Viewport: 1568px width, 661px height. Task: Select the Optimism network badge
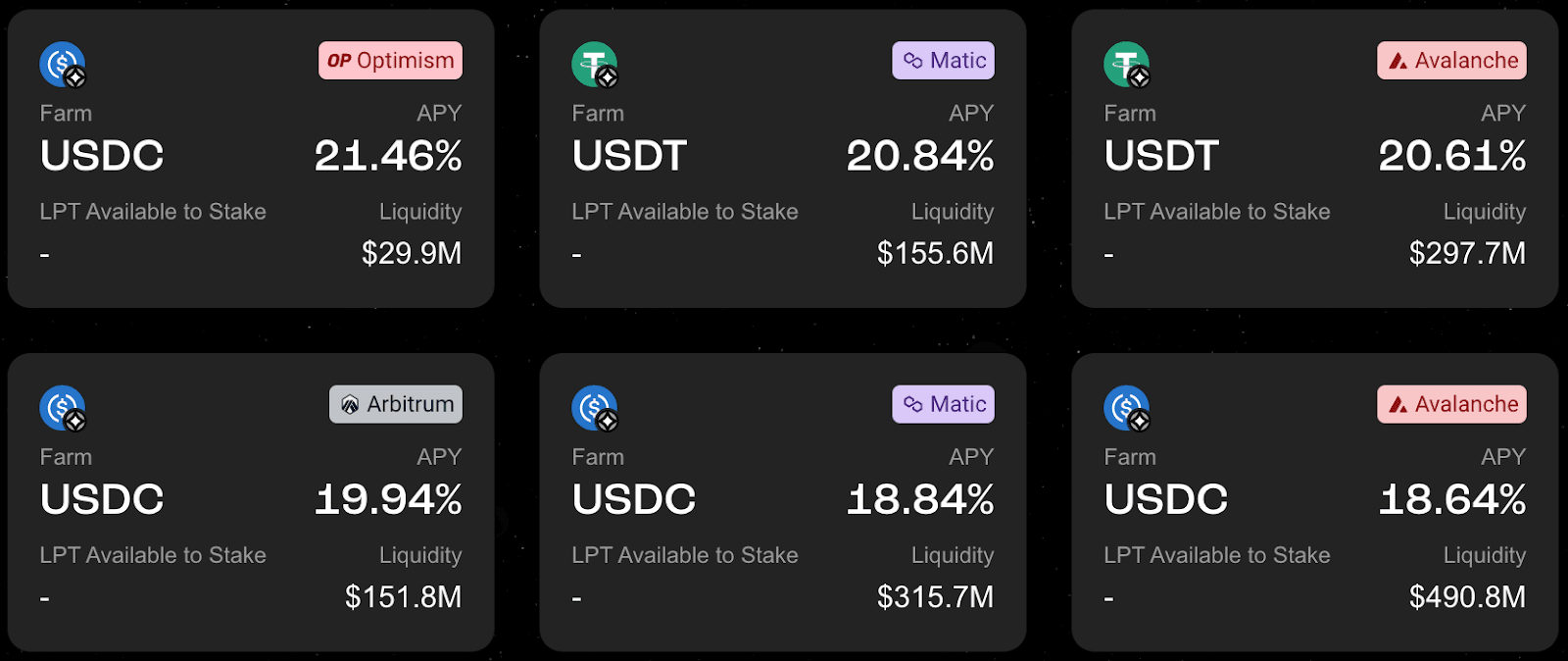pyautogui.click(x=390, y=61)
